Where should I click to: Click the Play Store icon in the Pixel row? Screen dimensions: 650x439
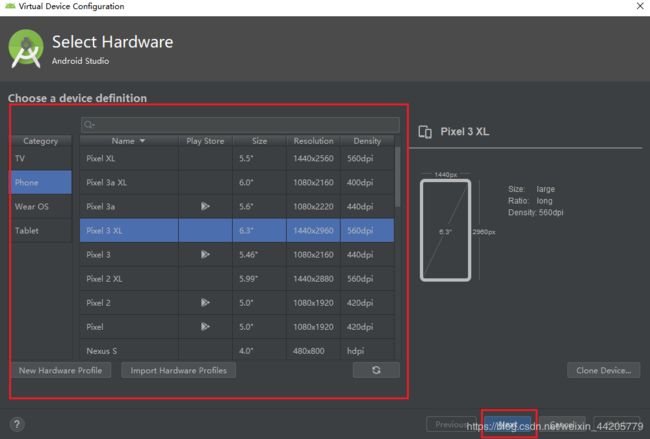[x=205, y=326]
